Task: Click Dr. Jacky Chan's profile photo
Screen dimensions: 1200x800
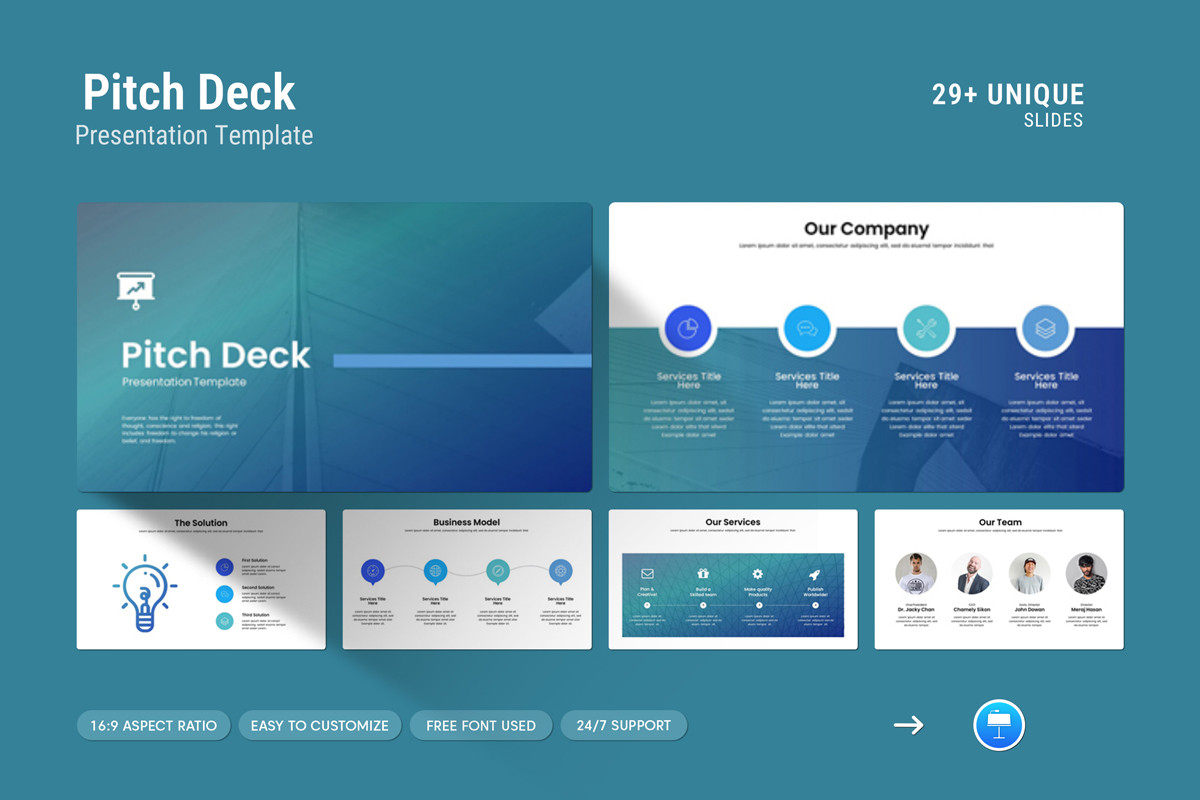Action: pos(916,574)
